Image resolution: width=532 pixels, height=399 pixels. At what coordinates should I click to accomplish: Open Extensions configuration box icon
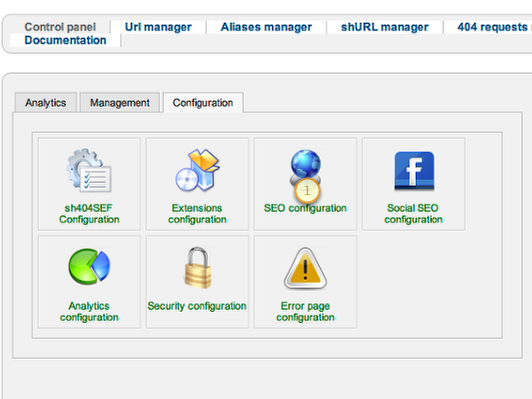pyautogui.click(x=197, y=170)
